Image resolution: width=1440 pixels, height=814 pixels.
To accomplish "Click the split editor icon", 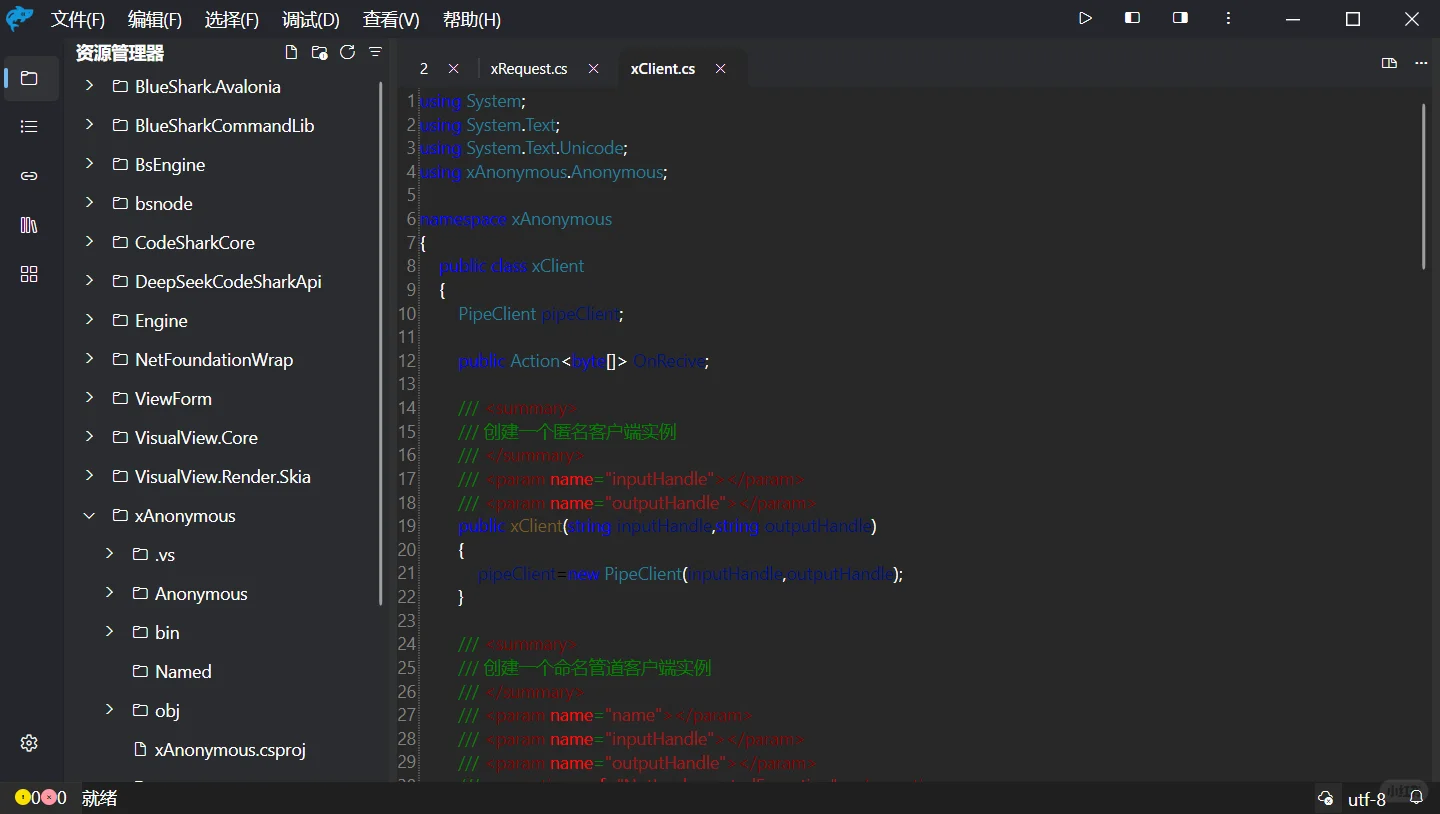I will click(1389, 63).
